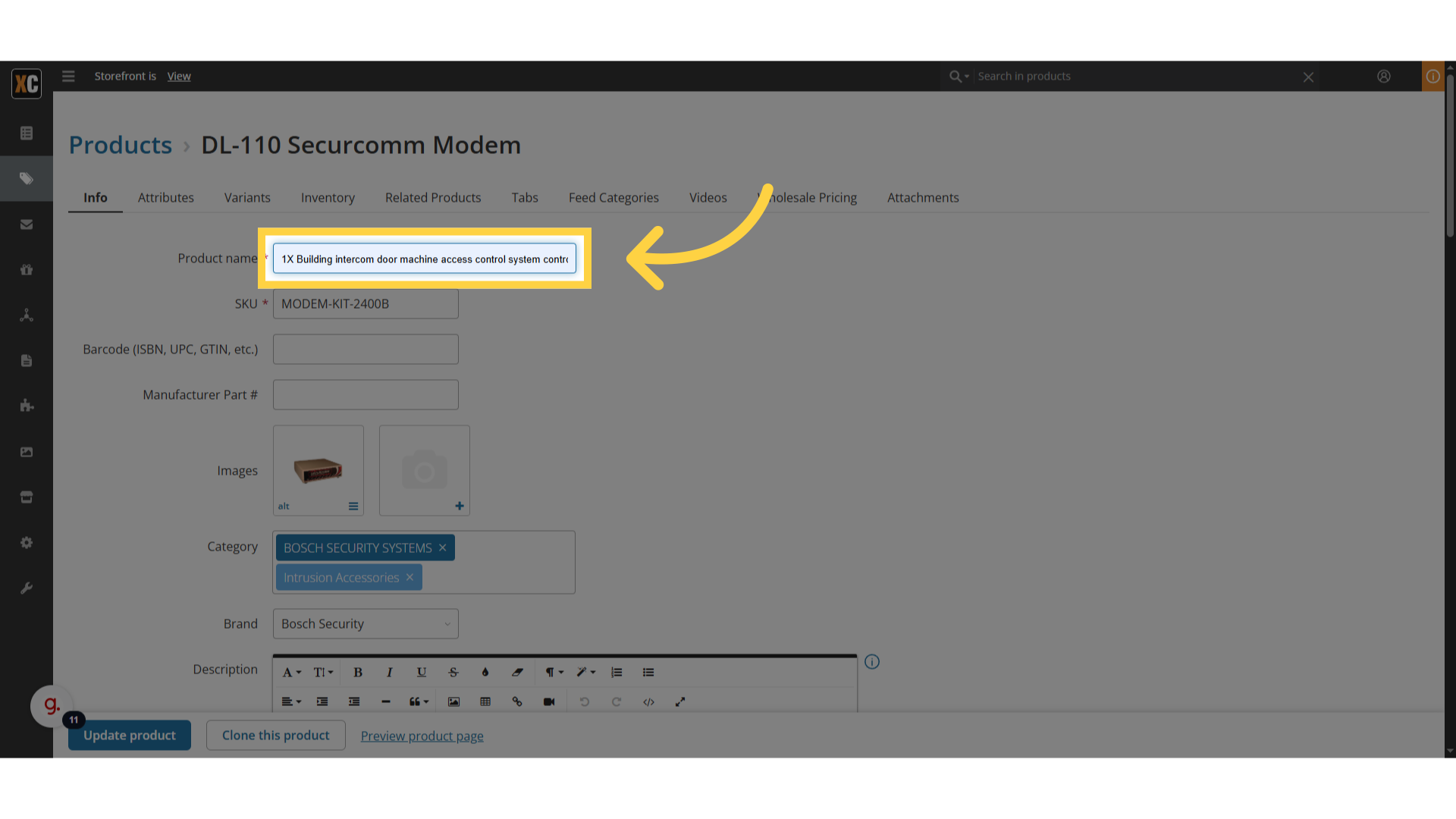Image resolution: width=1456 pixels, height=819 pixels.
Task: Switch to Attachments tab
Action: [923, 198]
